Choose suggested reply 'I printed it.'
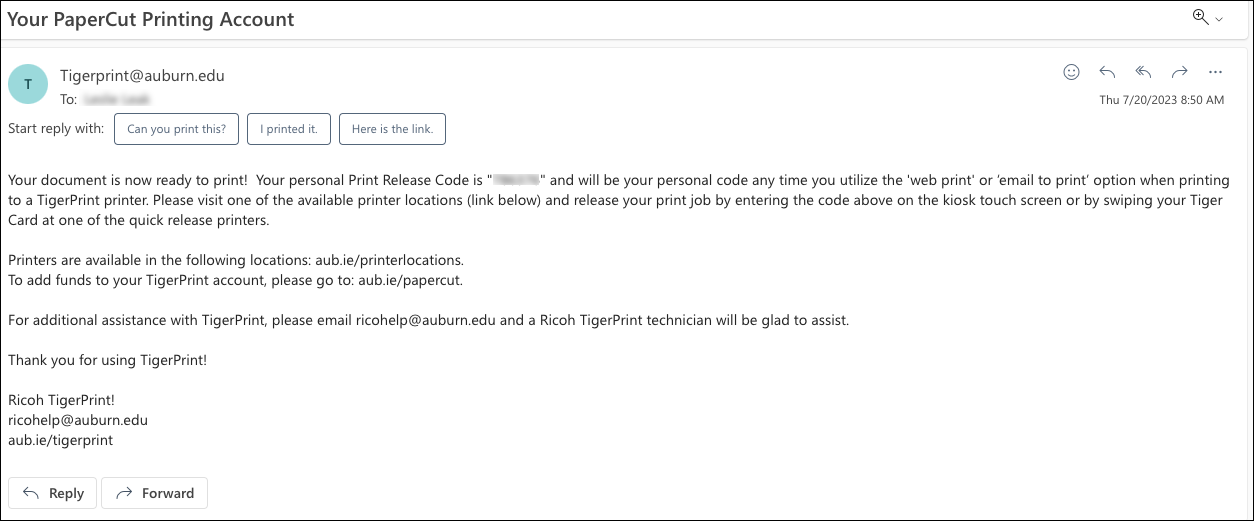1254x521 pixels. pyautogui.click(x=289, y=129)
